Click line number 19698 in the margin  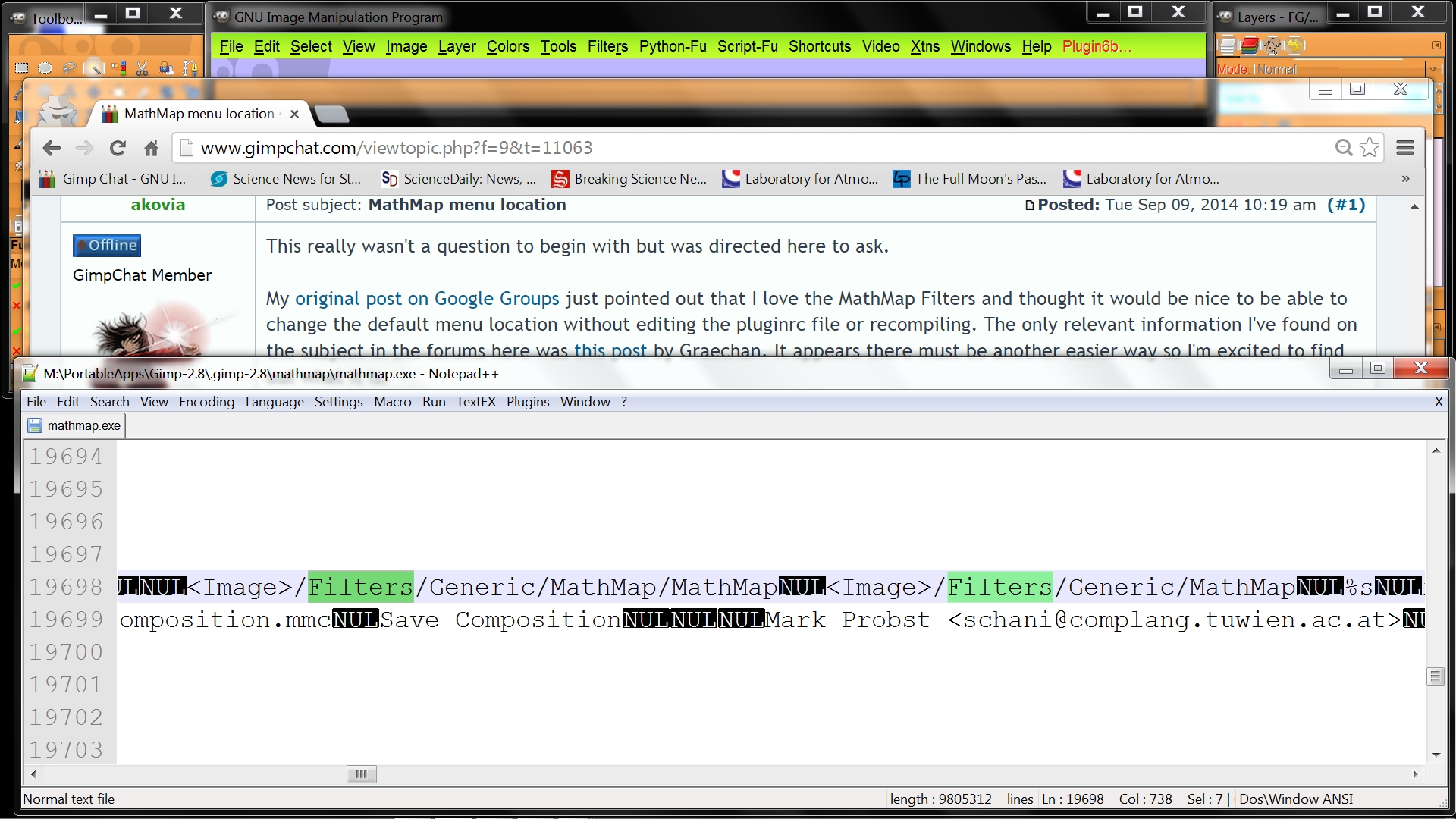[66, 587]
